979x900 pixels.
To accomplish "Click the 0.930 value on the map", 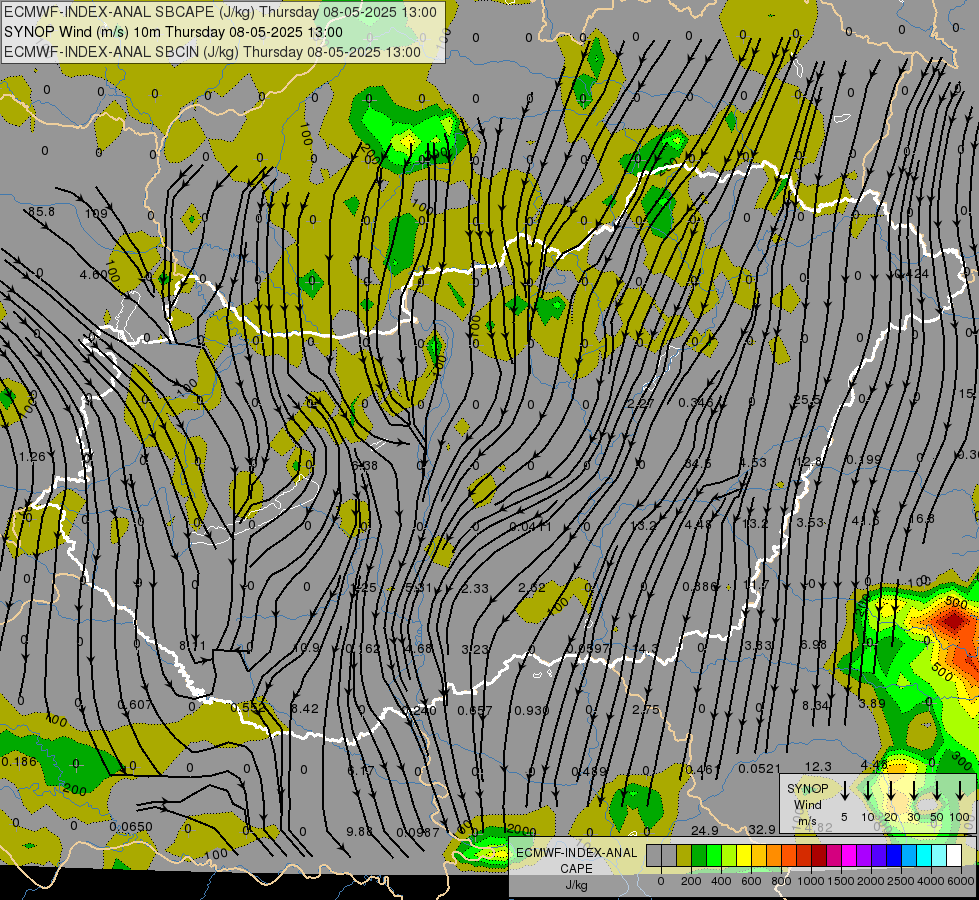I will (531, 710).
